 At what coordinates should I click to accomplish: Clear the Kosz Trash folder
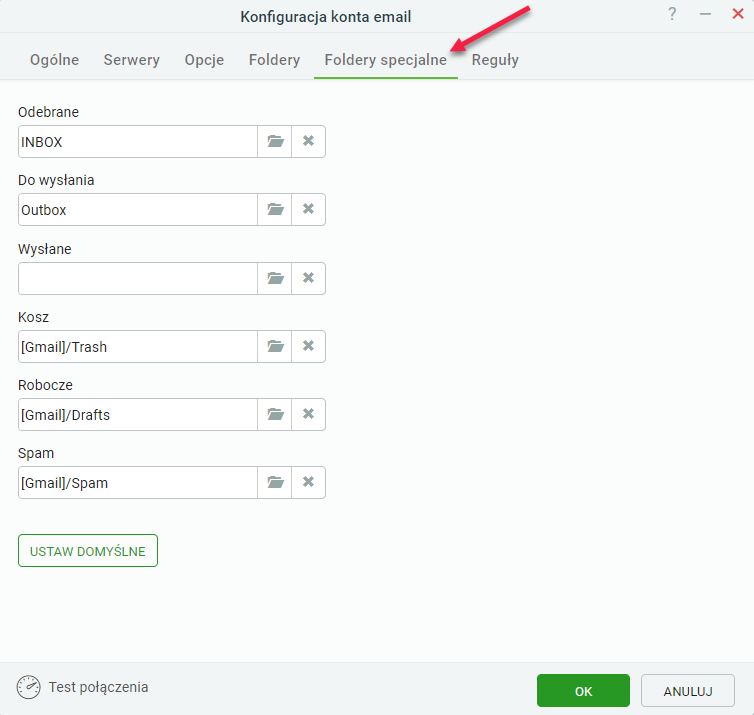click(308, 346)
